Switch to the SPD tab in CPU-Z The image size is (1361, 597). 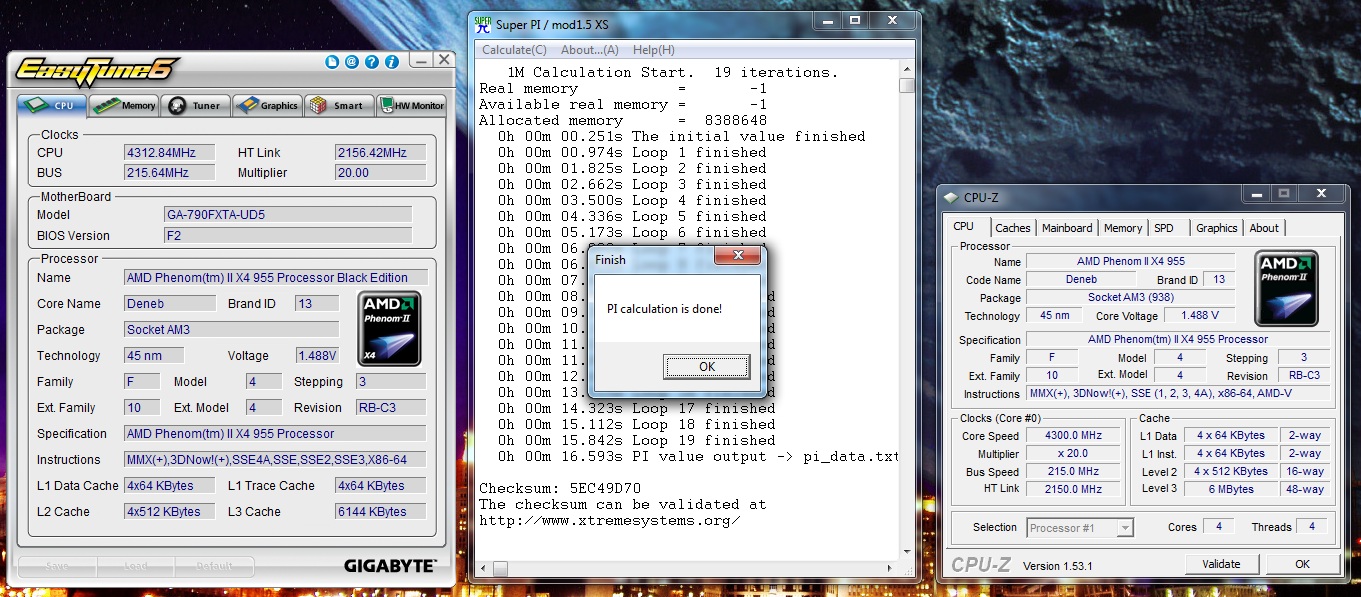[x=1164, y=228]
